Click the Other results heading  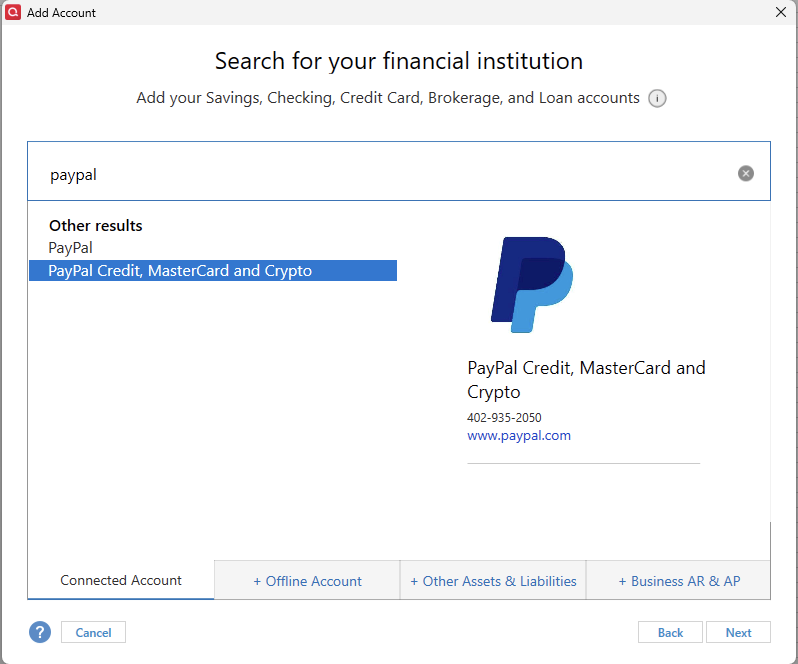pyautogui.click(x=96, y=225)
